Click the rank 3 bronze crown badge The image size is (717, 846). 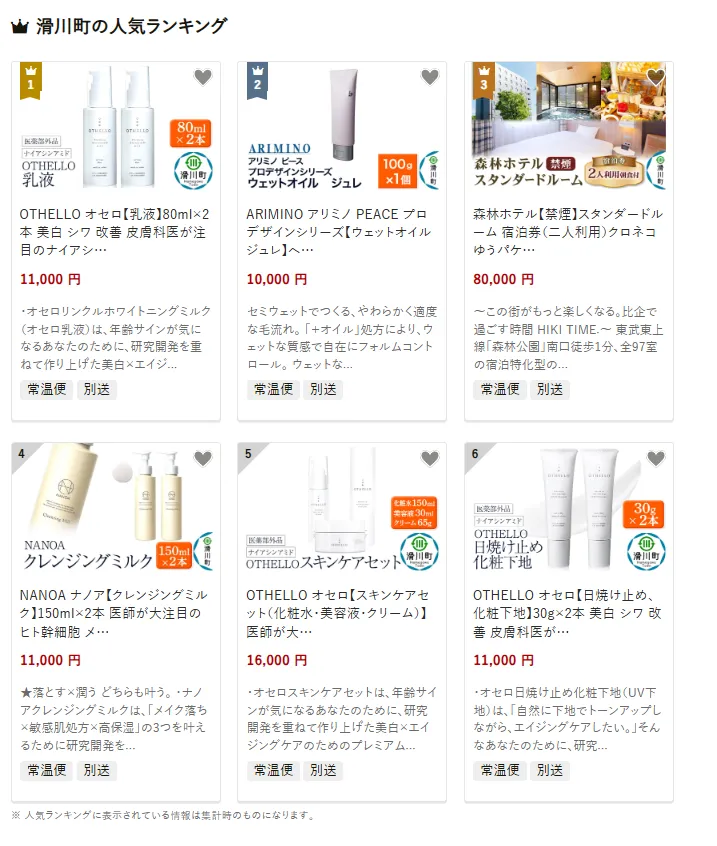tap(483, 81)
